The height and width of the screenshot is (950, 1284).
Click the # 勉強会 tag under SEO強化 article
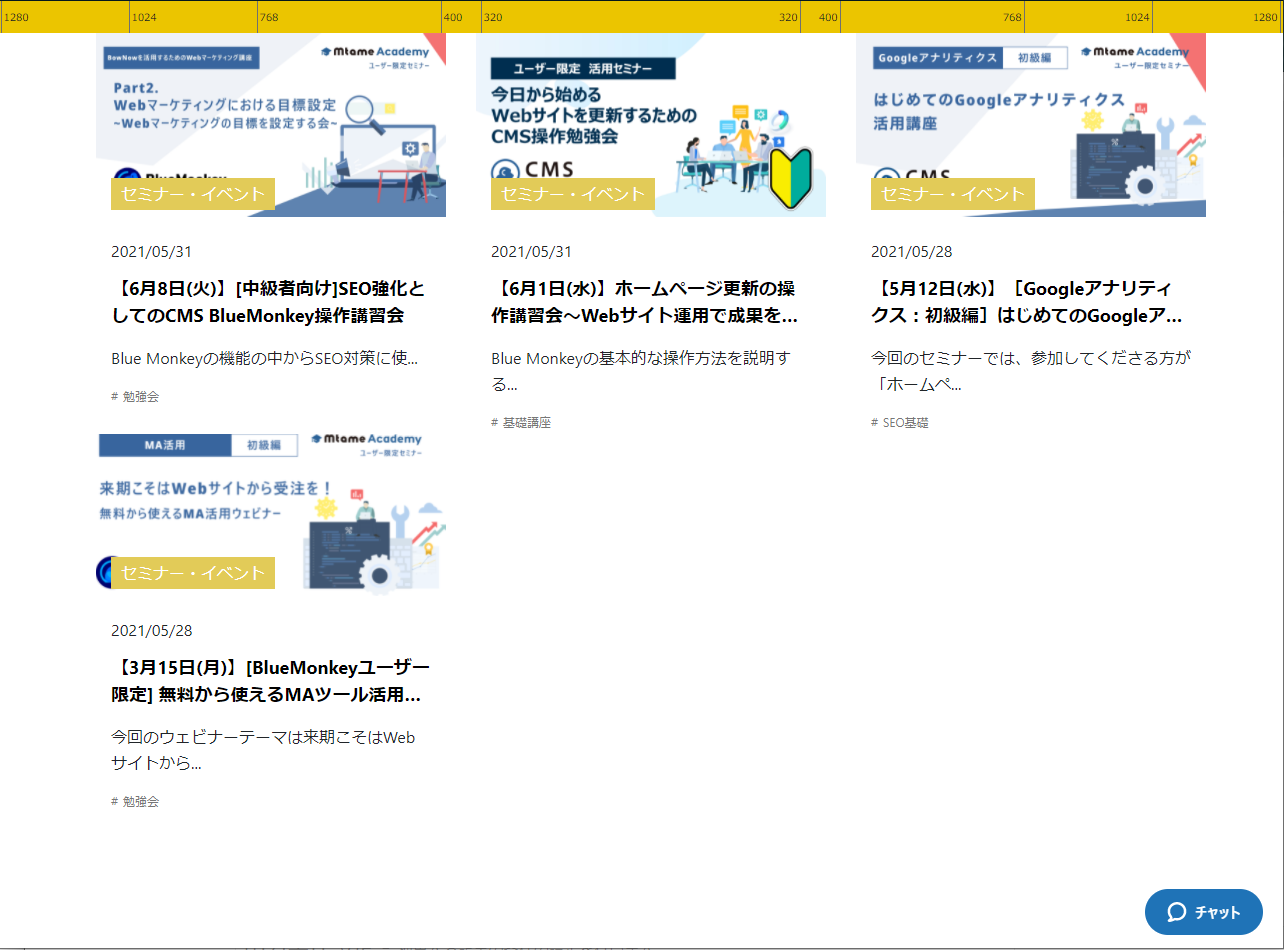point(135,397)
